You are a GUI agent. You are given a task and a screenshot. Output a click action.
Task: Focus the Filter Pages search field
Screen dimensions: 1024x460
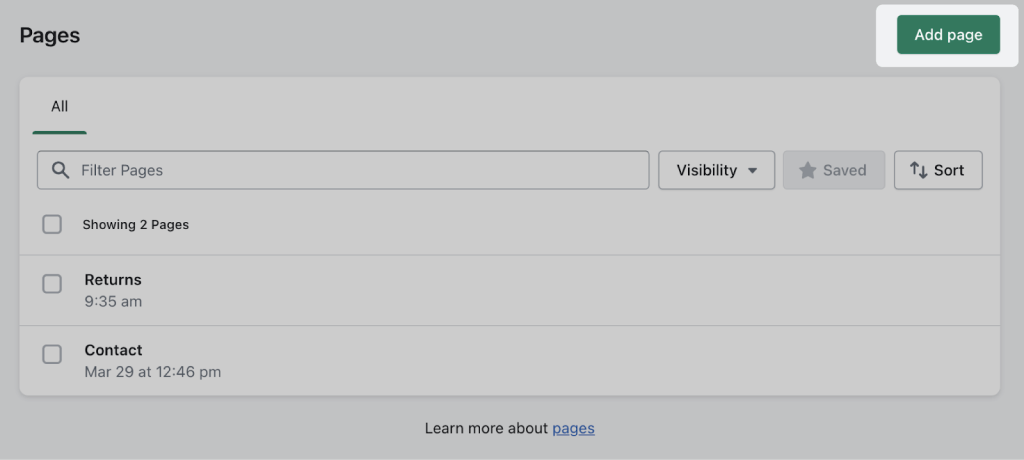343,171
